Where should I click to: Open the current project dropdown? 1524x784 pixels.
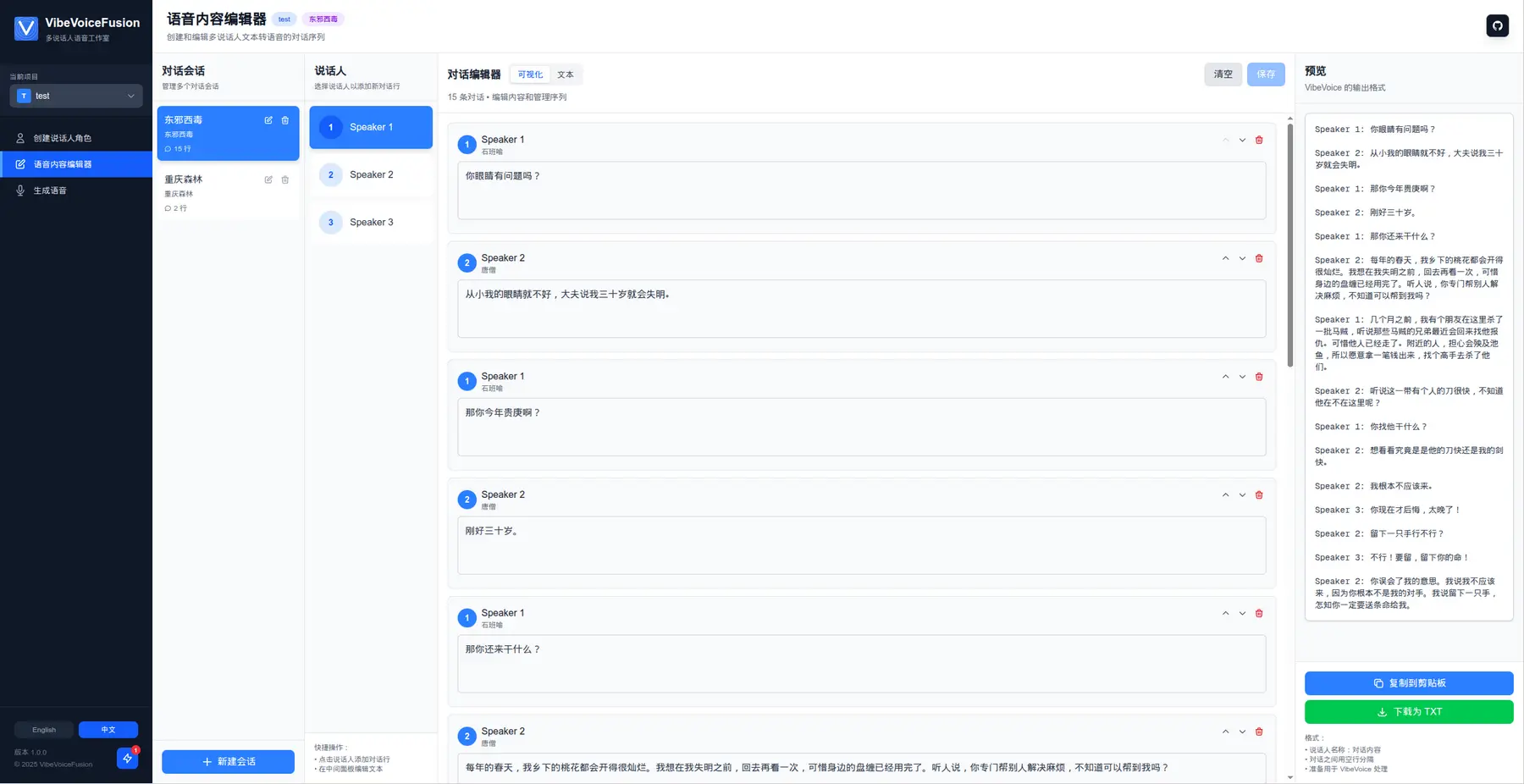point(76,96)
